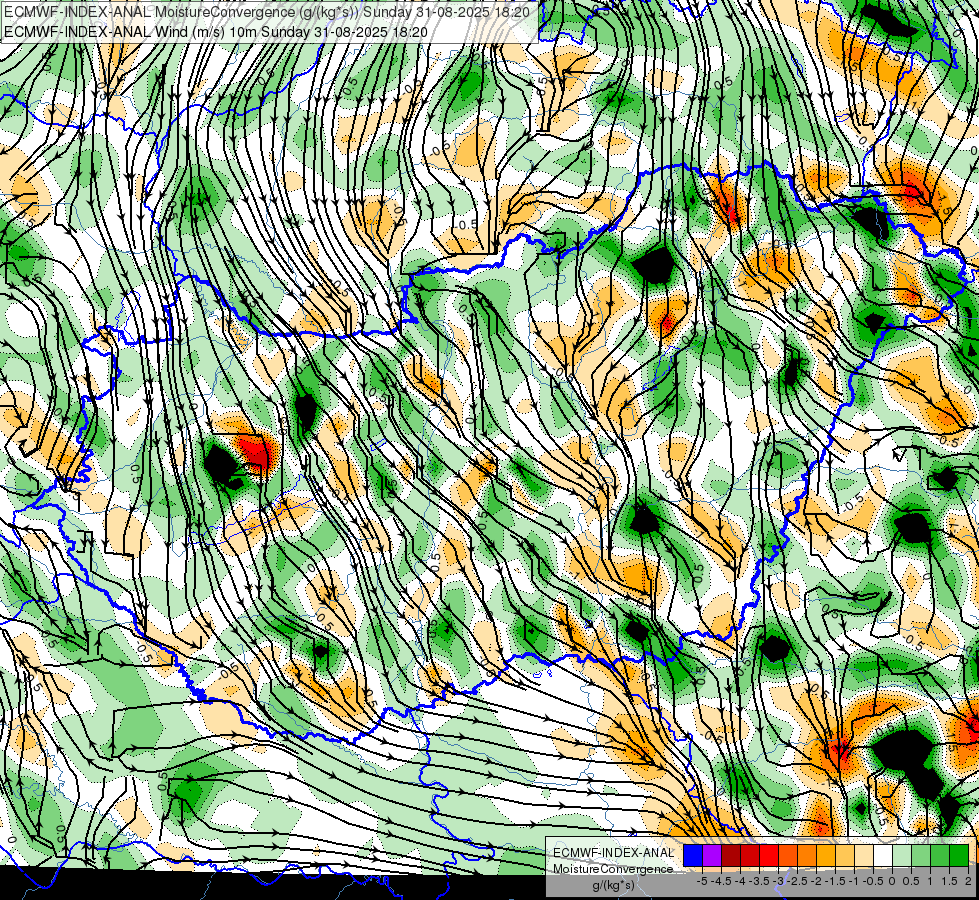Pick the orange swatch between -2.5 and -2
The height and width of the screenshot is (900, 979).
click(x=807, y=855)
